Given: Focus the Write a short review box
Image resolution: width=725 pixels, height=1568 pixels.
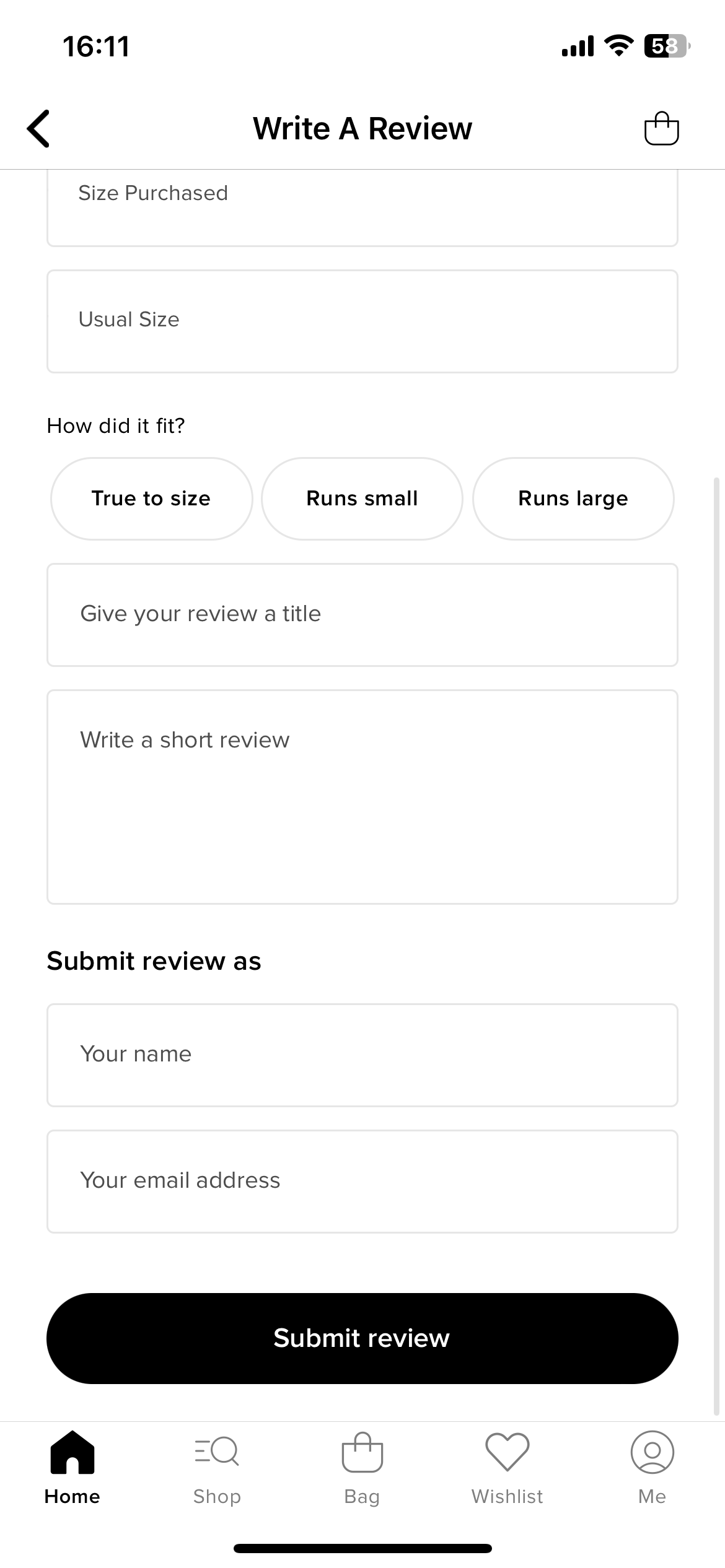Looking at the screenshot, I should [362, 797].
